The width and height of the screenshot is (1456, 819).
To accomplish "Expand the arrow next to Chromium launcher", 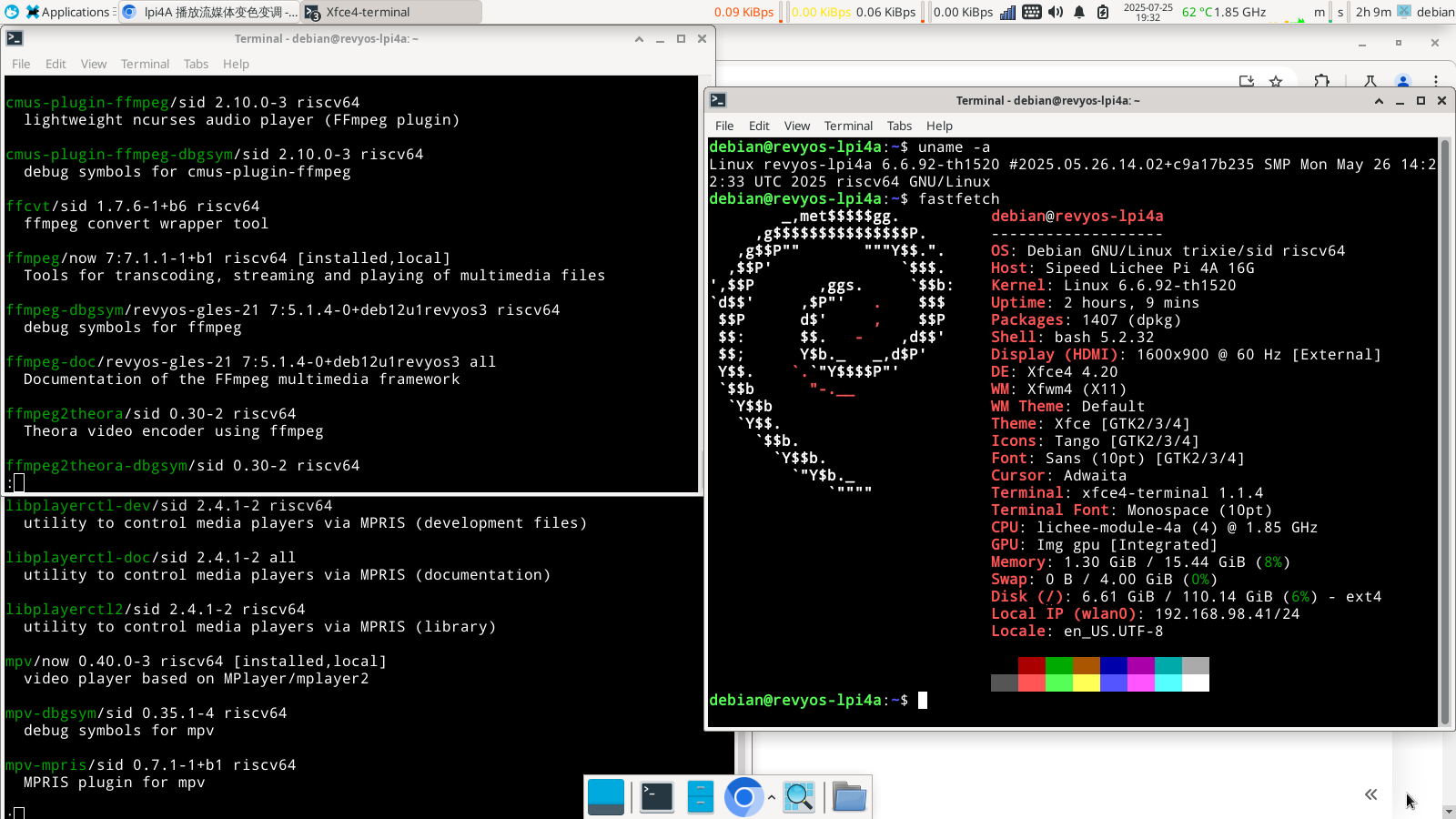I will pos(772,797).
